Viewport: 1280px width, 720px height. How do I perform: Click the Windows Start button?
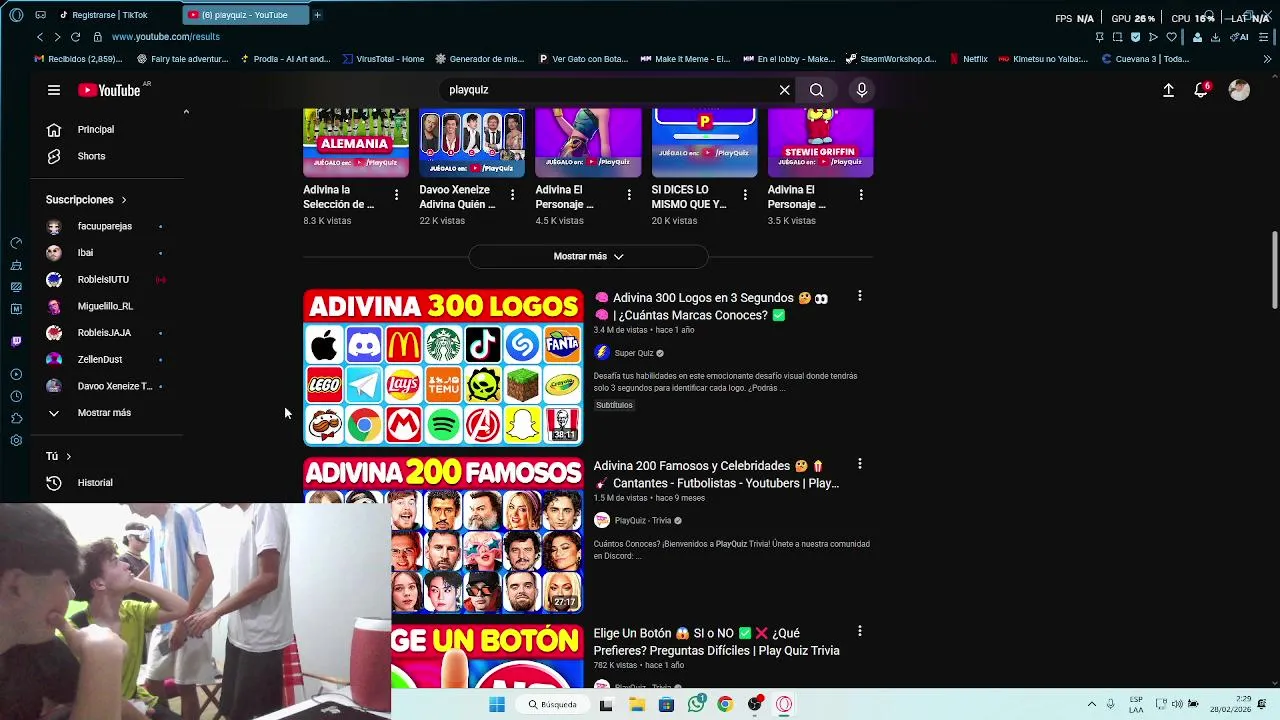[497, 704]
